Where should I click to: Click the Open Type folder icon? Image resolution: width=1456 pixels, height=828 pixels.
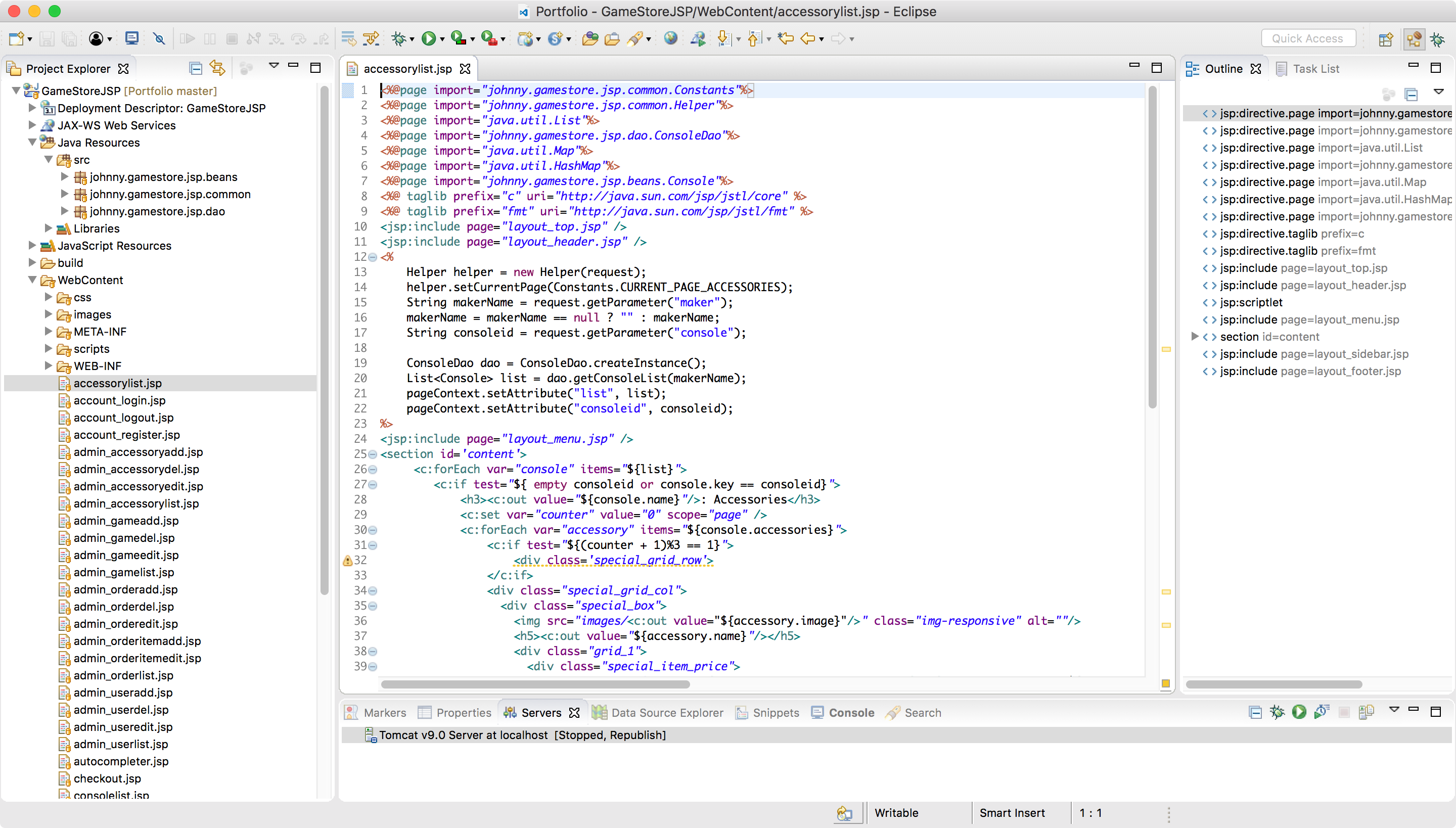pyautogui.click(x=590, y=38)
